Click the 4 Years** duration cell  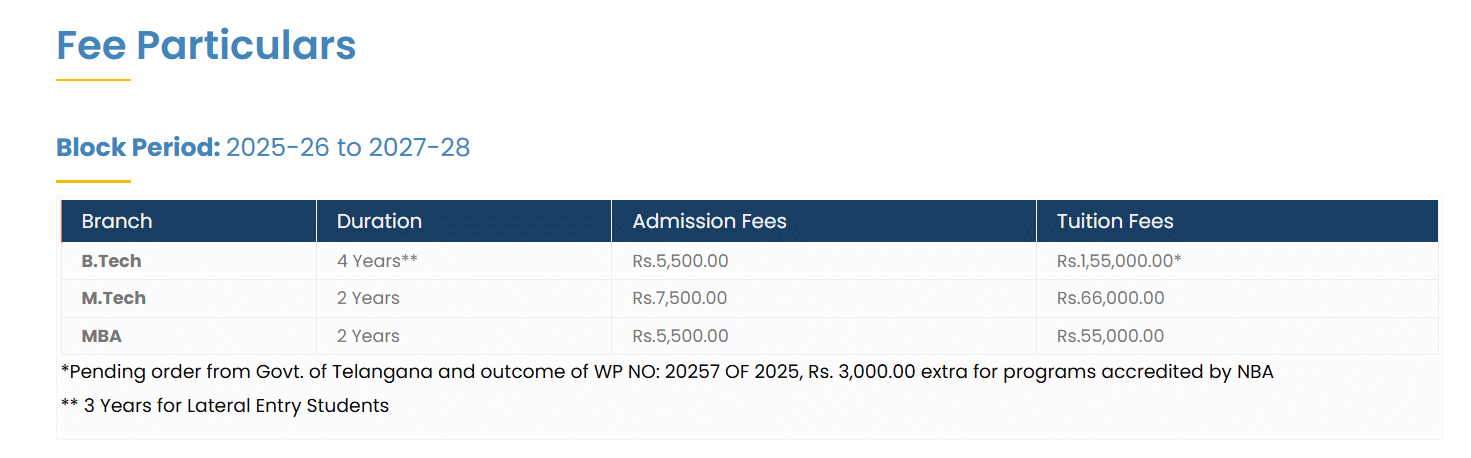click(377, 261)
